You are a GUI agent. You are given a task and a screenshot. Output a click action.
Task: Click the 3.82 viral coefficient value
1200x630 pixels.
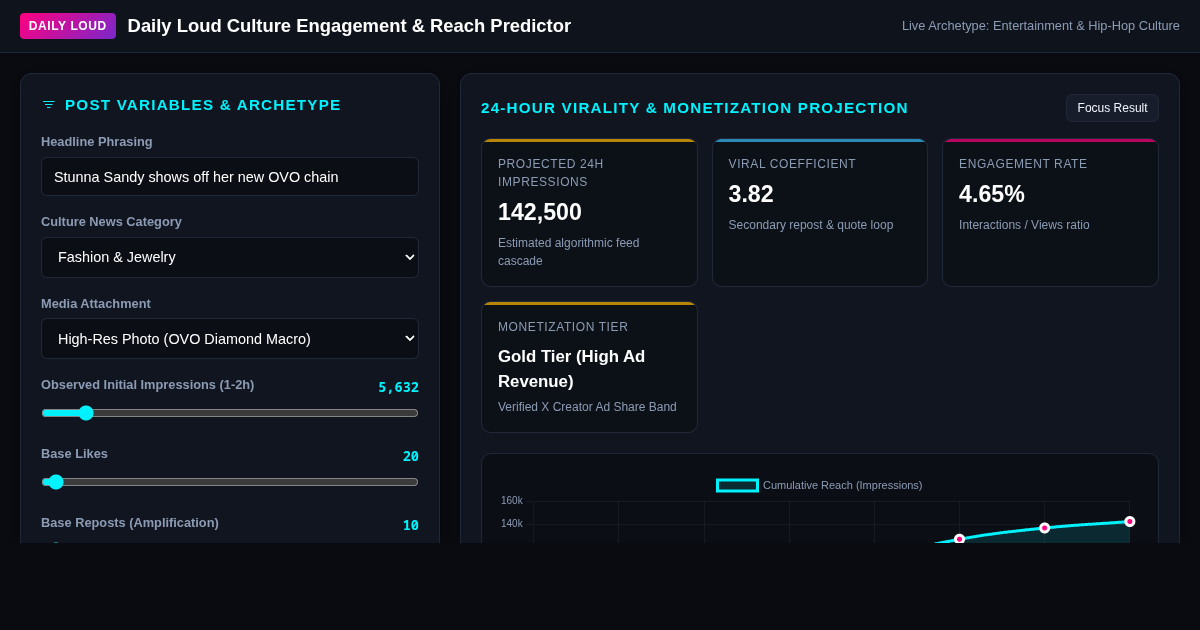point(751,194)
